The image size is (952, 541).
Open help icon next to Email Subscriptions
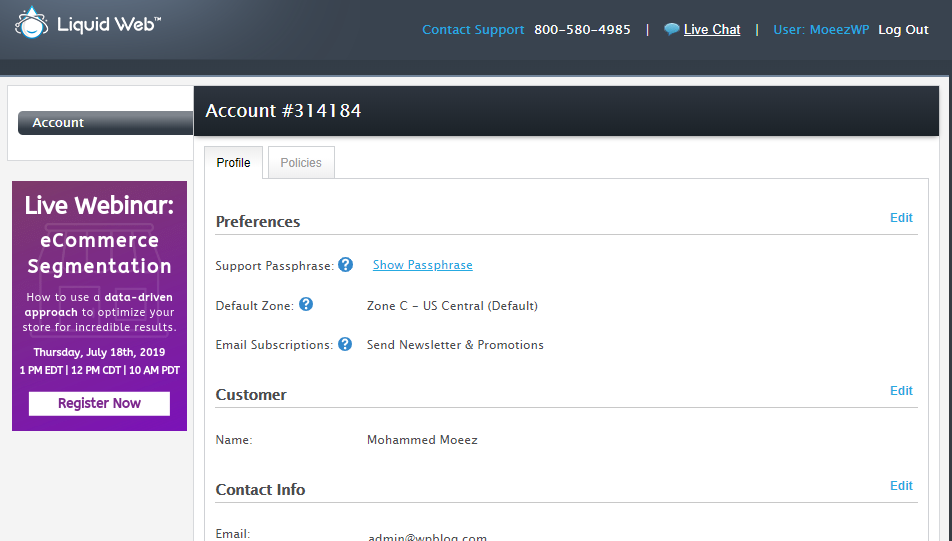[345, 344]
